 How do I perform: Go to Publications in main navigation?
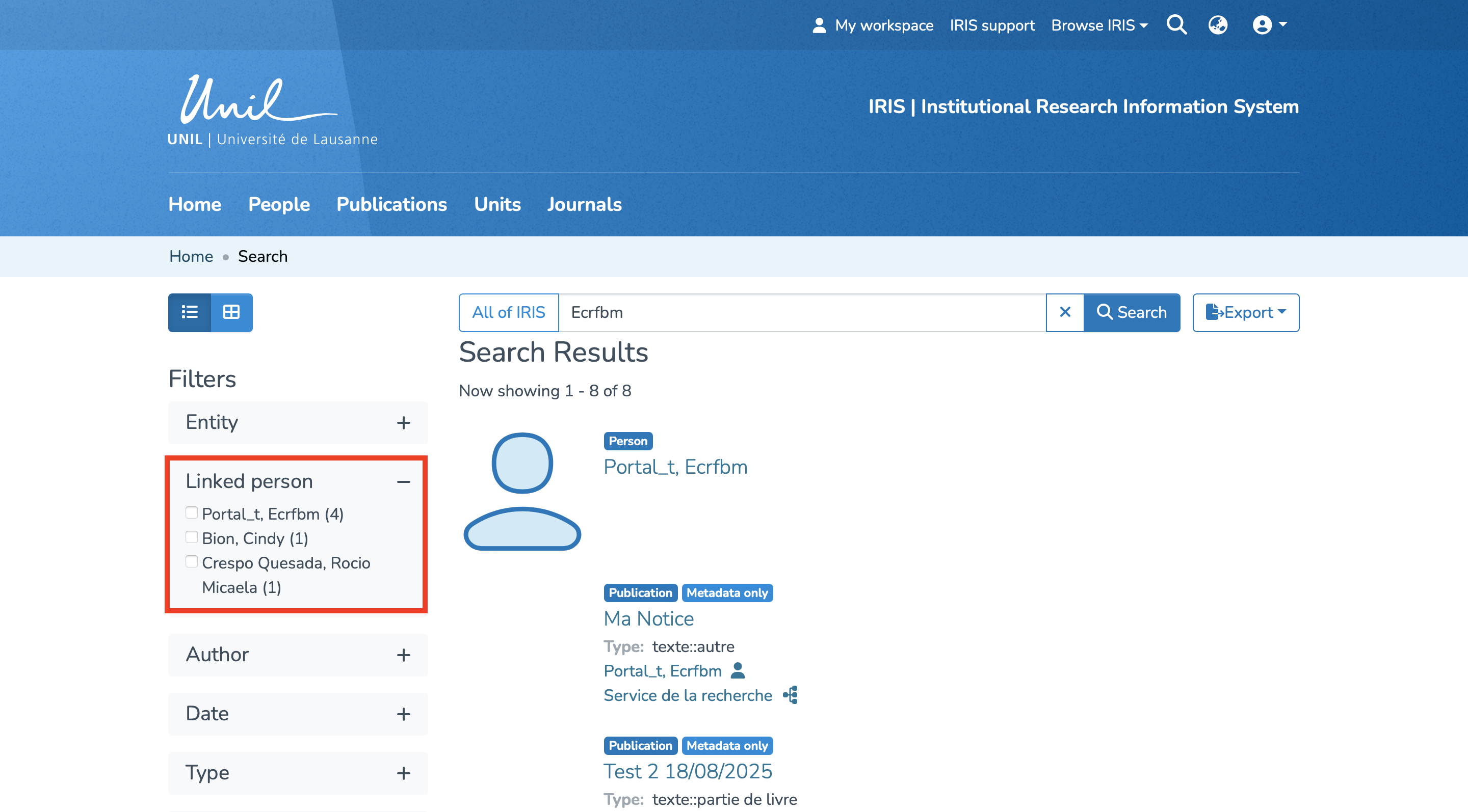391,204
